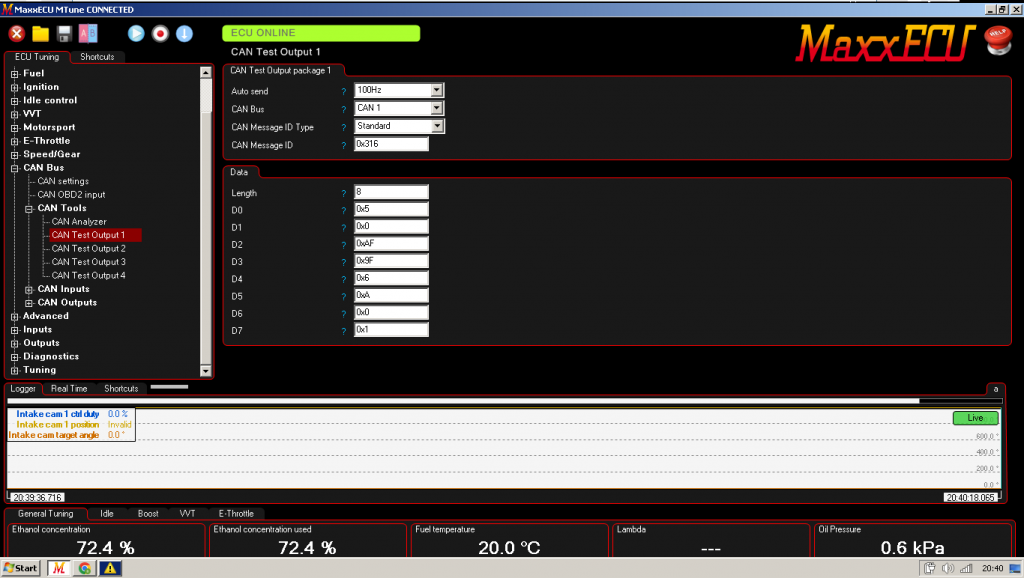Click yellow warning triangle taskbar icon

click(110, 568)
